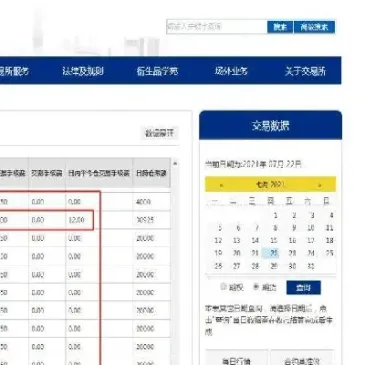
Task: Select day 26 in the calendar
Action: (218, 266)
